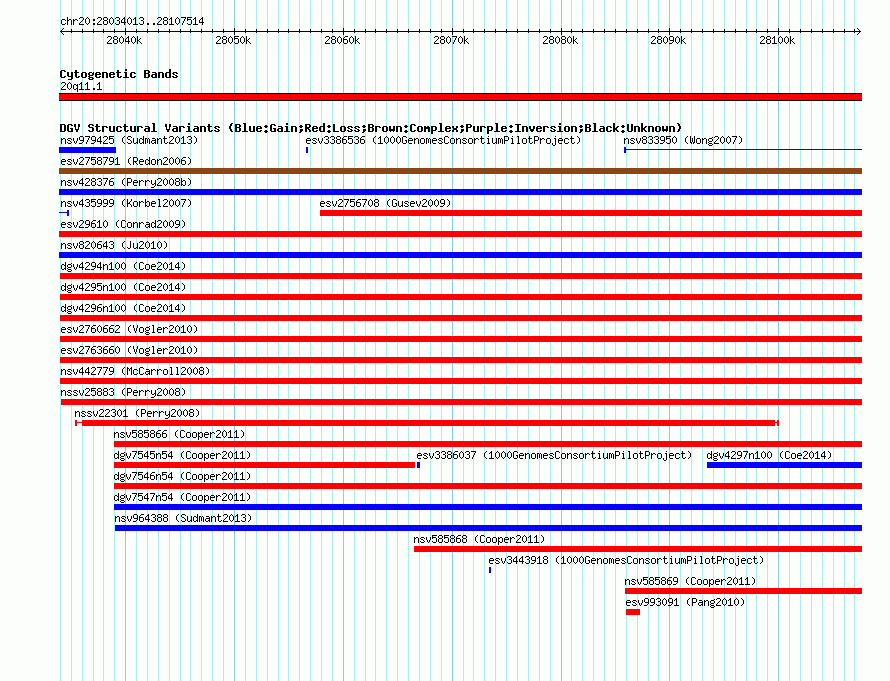
Task: Open esv2760662 (Vogler2010) variant
Action: coord(129,329)
